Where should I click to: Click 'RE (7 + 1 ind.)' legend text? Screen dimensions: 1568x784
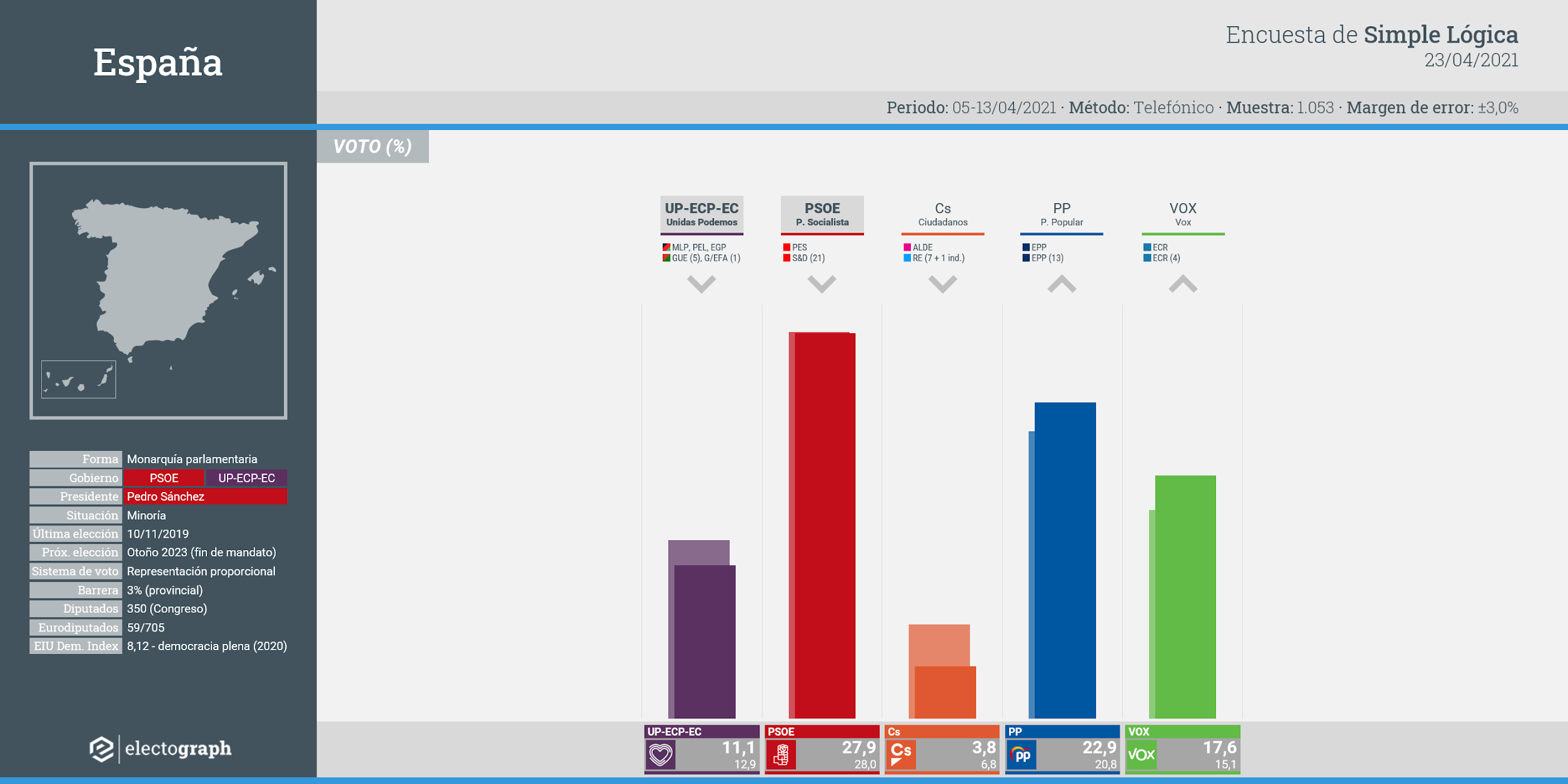[938, 258]
